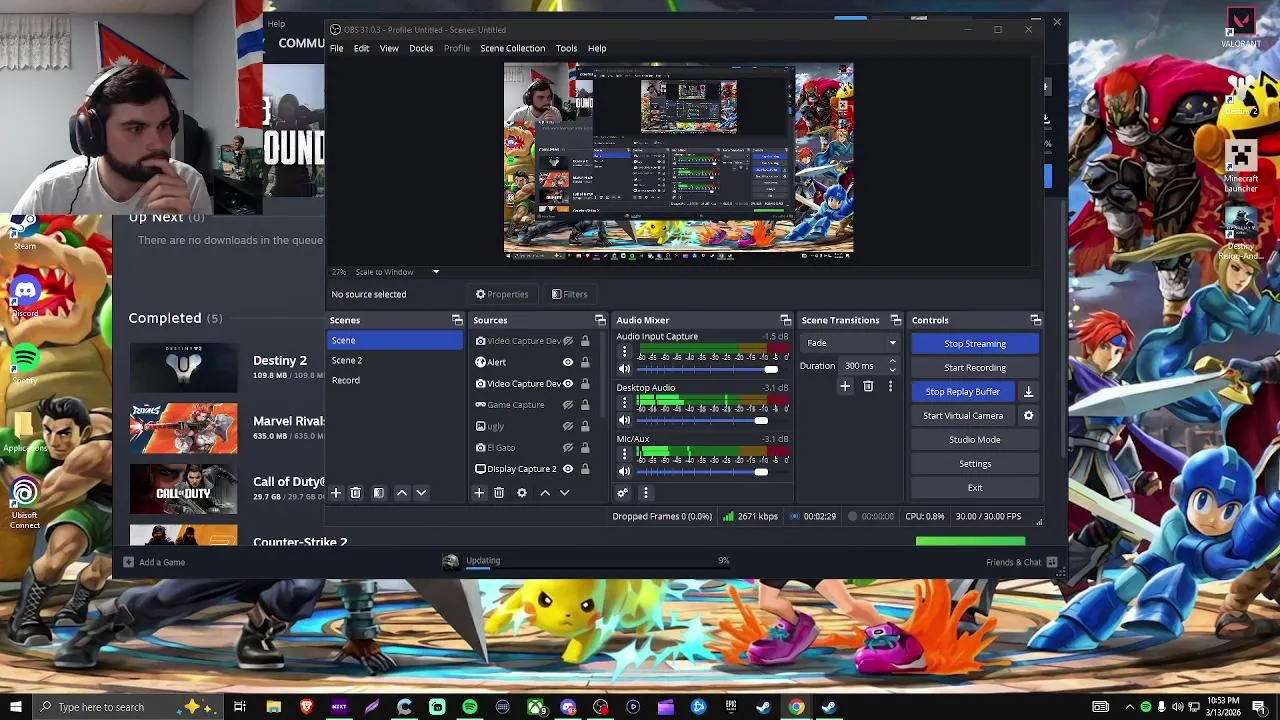
Task: Move scene down arrow in the Scenes panel
Action: click(x=421, y=493)
